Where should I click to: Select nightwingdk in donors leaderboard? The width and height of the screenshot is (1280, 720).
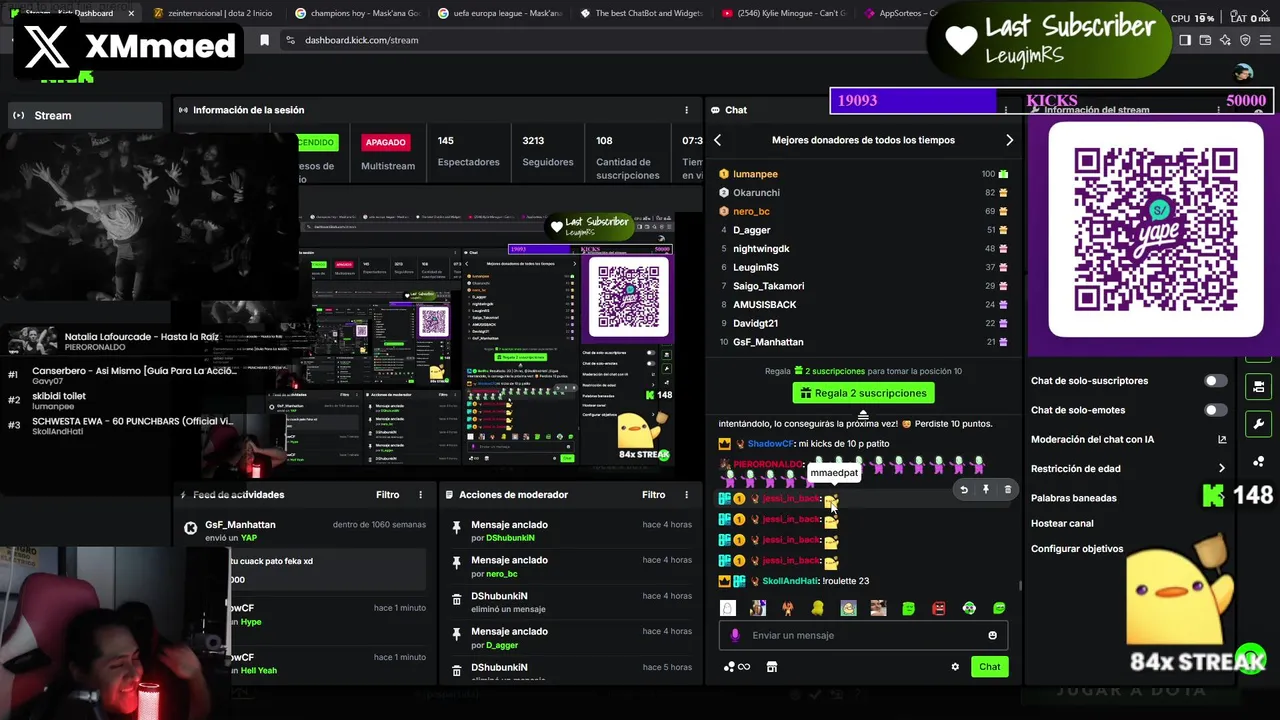(761, 249)
